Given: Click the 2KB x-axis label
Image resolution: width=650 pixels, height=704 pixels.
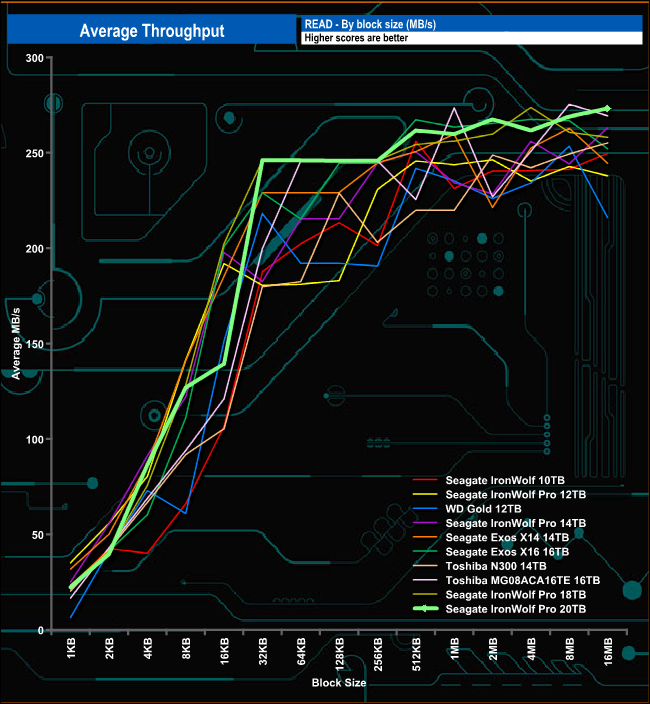Looking at the screenshot, I should [x=109, y=648].
